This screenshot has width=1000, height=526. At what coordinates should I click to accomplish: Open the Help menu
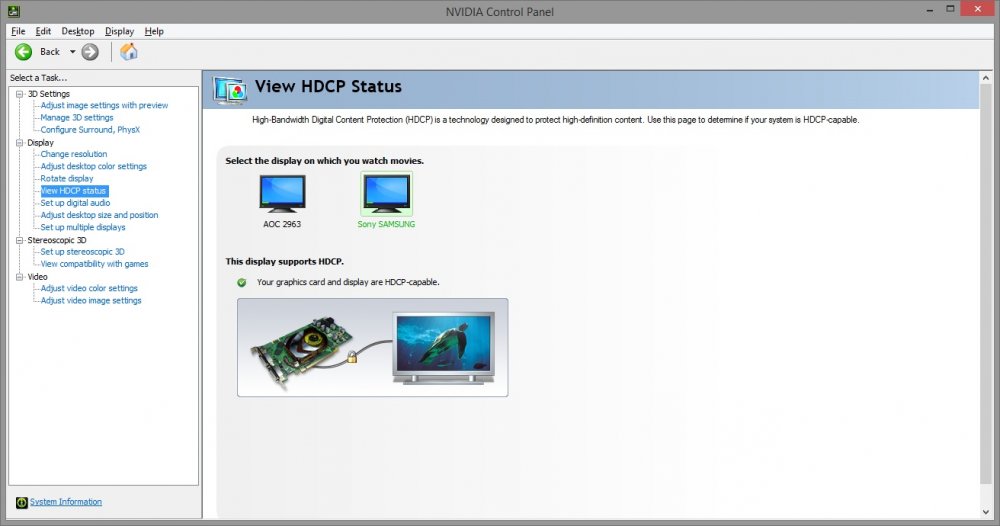[154, 31]
